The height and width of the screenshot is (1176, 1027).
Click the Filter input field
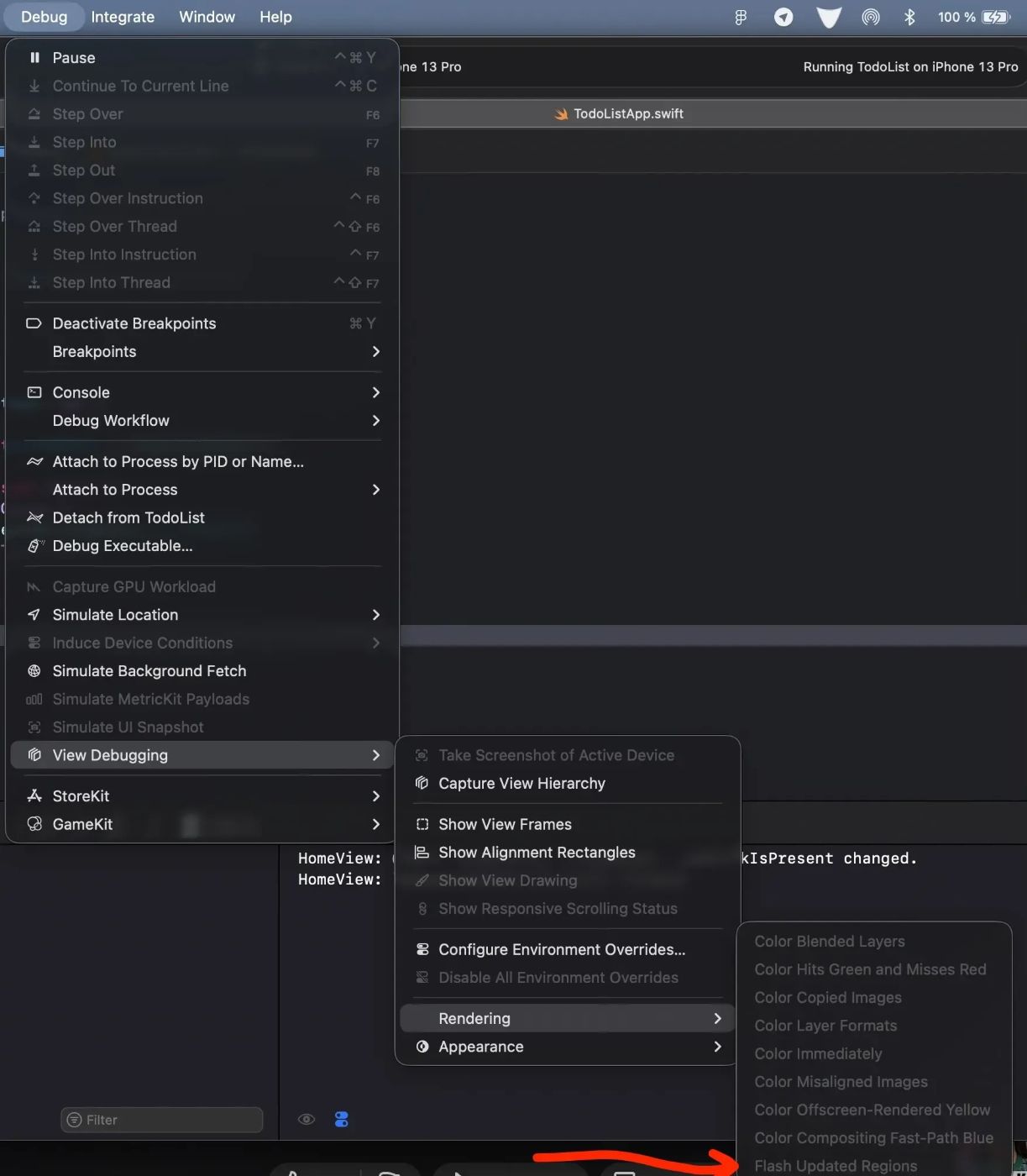coord(168,1120)
